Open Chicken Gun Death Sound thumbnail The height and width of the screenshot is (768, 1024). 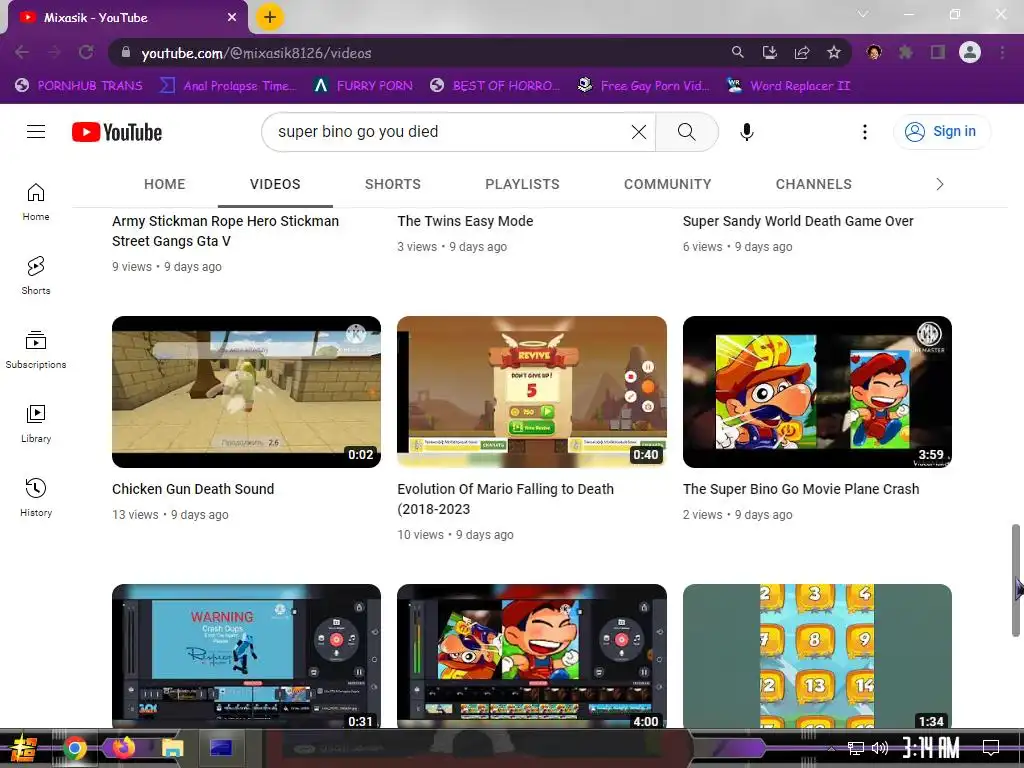[246, 392]
